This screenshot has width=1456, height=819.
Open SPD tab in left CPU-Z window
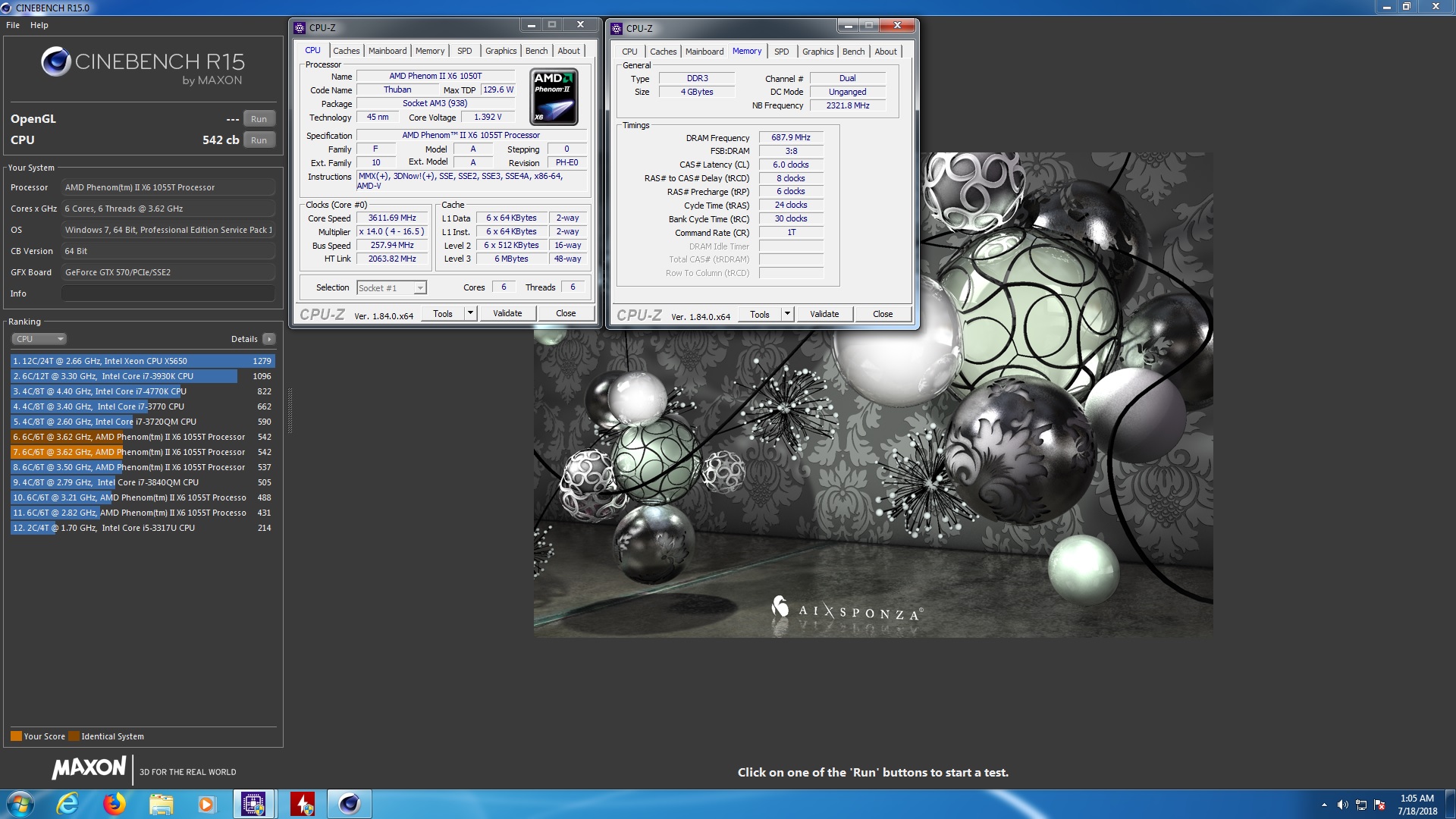[x=465, y=51]
